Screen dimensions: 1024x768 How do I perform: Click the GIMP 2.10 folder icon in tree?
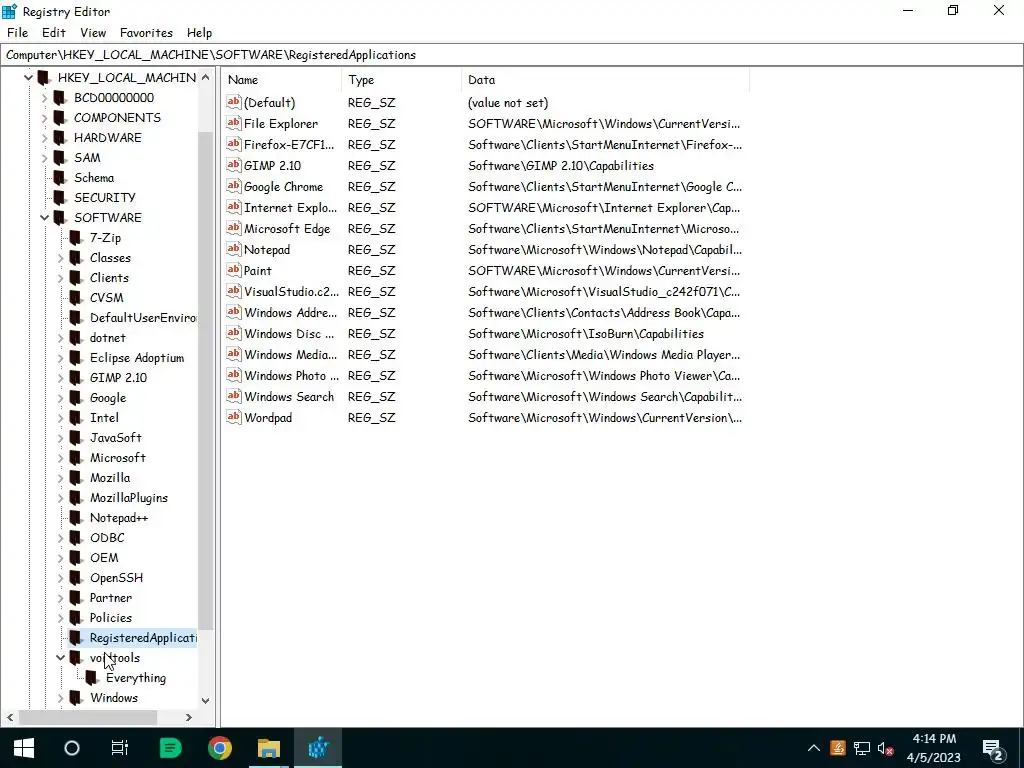76,378
